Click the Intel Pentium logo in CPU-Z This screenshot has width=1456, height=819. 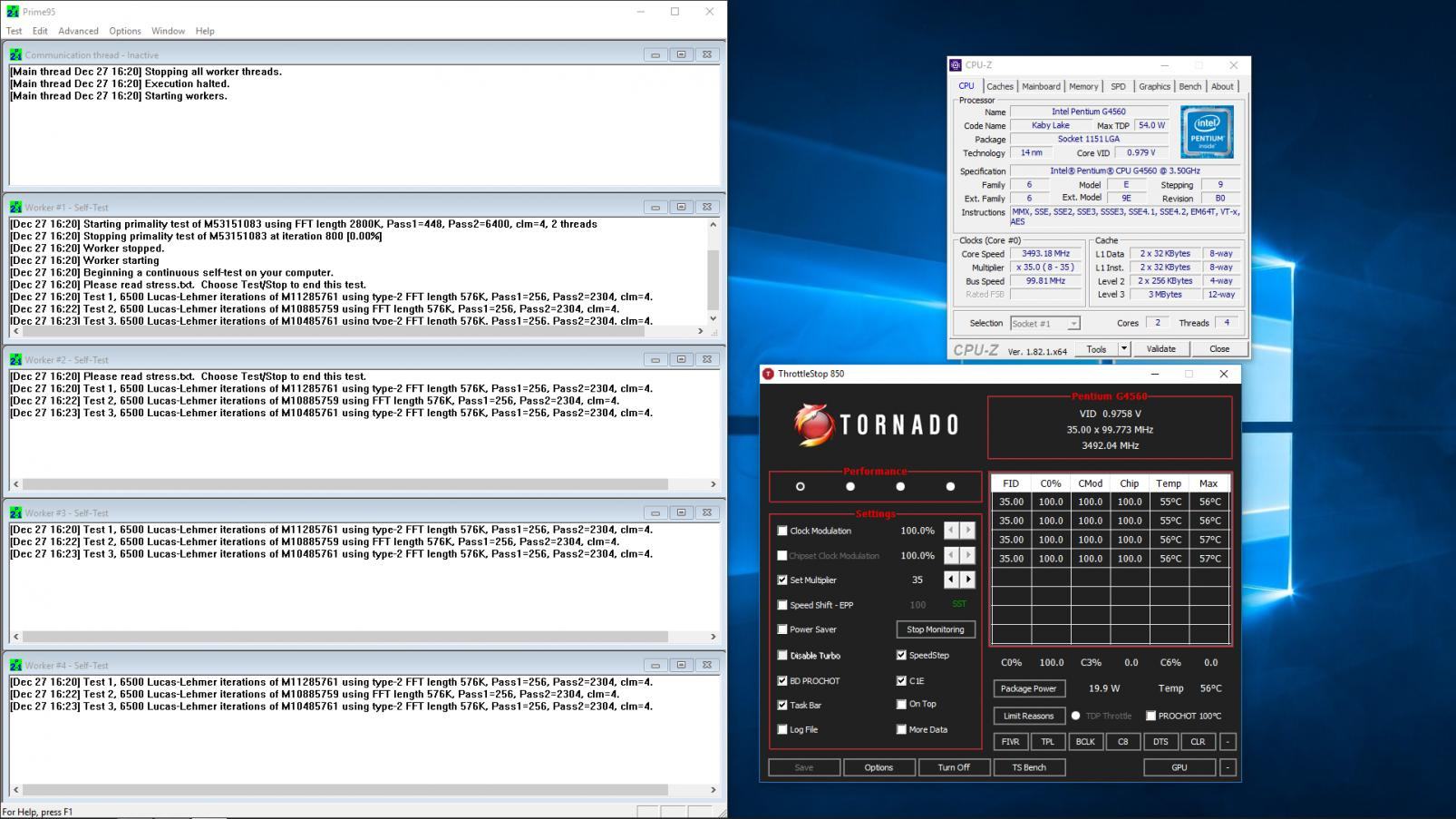pyautogui.click(x=1207, y=132)
